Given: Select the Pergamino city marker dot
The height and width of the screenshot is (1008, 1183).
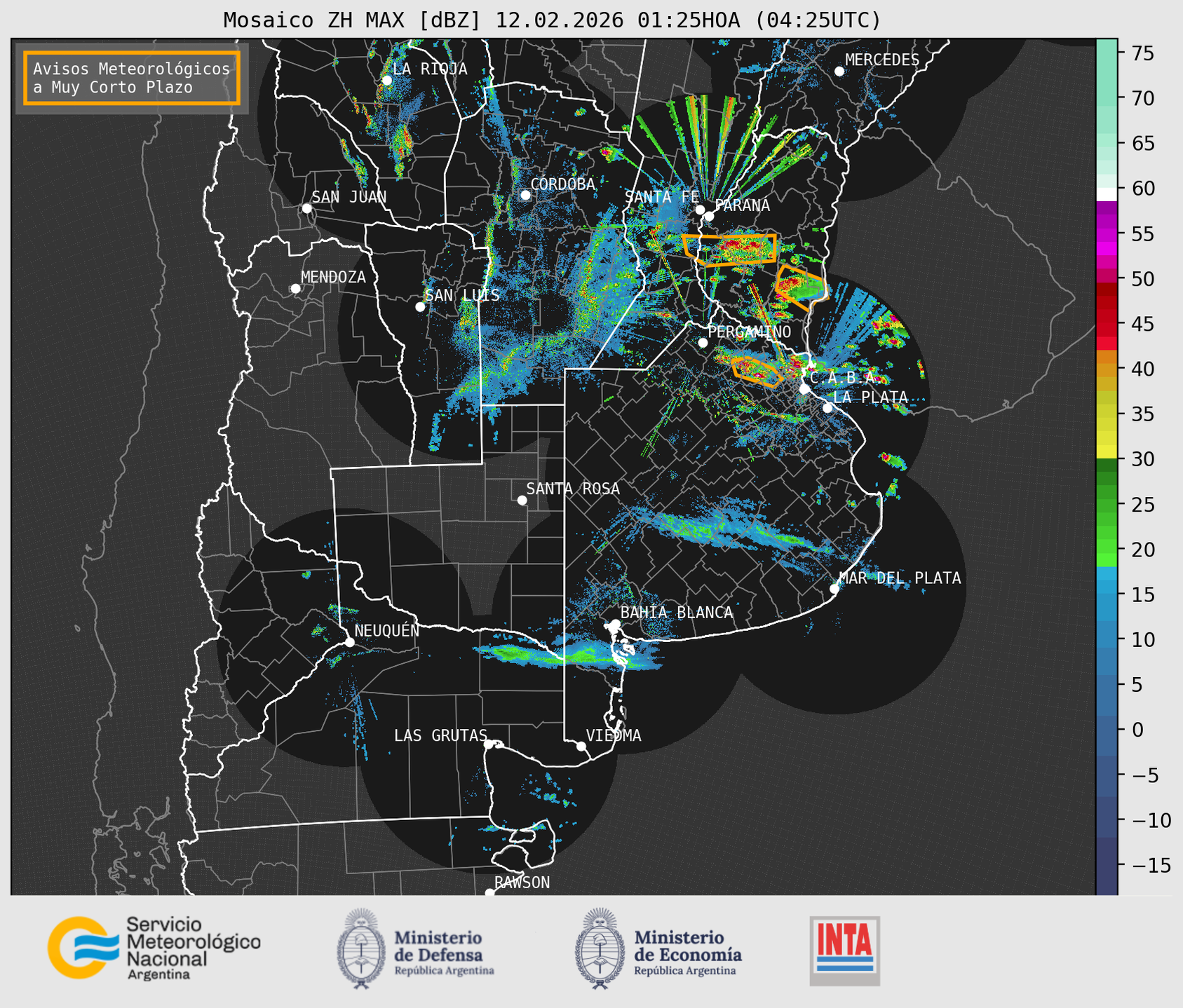Looking at the screenshot, I should tap(703, 343).
